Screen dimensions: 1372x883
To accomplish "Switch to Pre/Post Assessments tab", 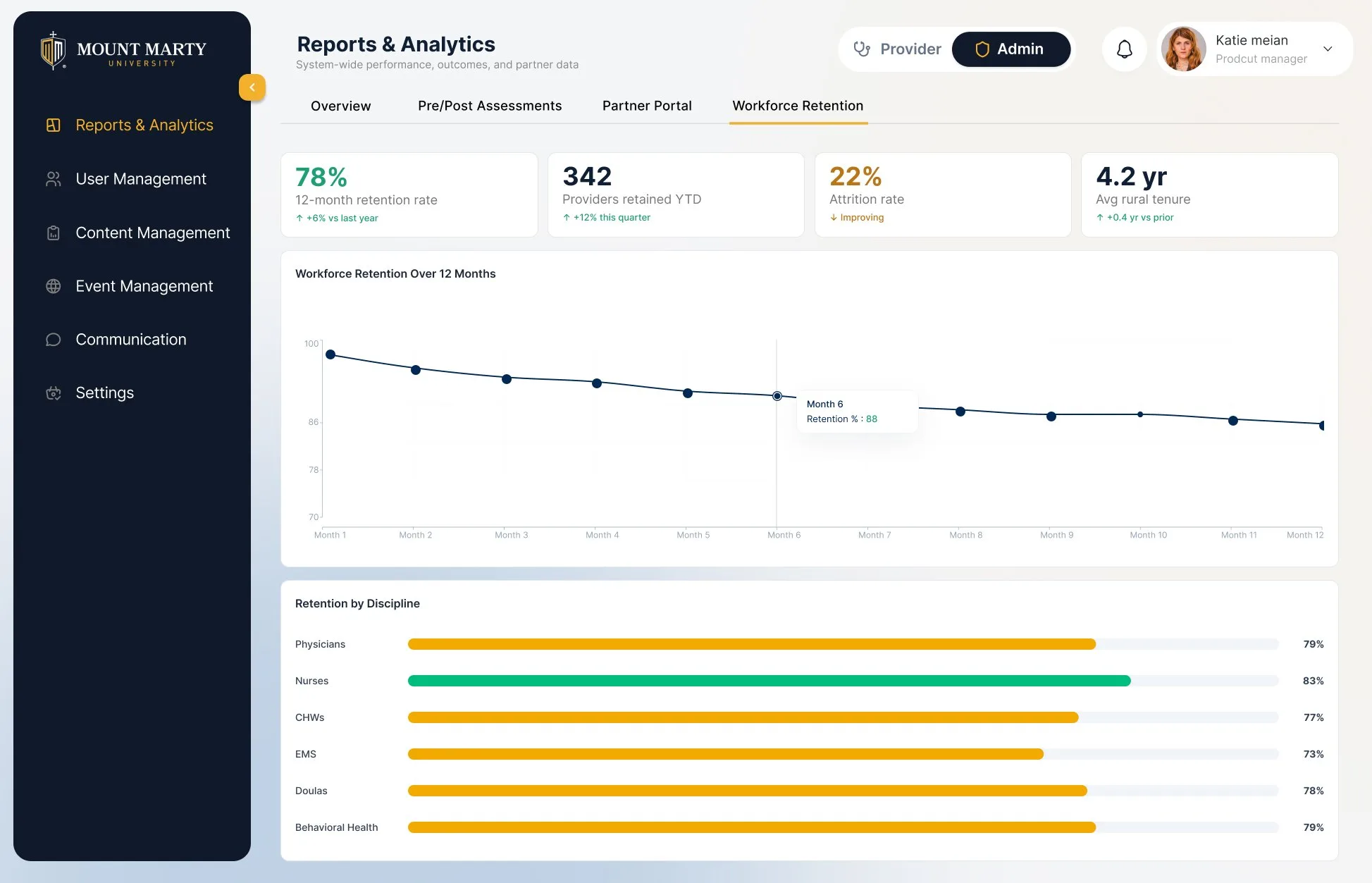I will click(x=490, y=106).
